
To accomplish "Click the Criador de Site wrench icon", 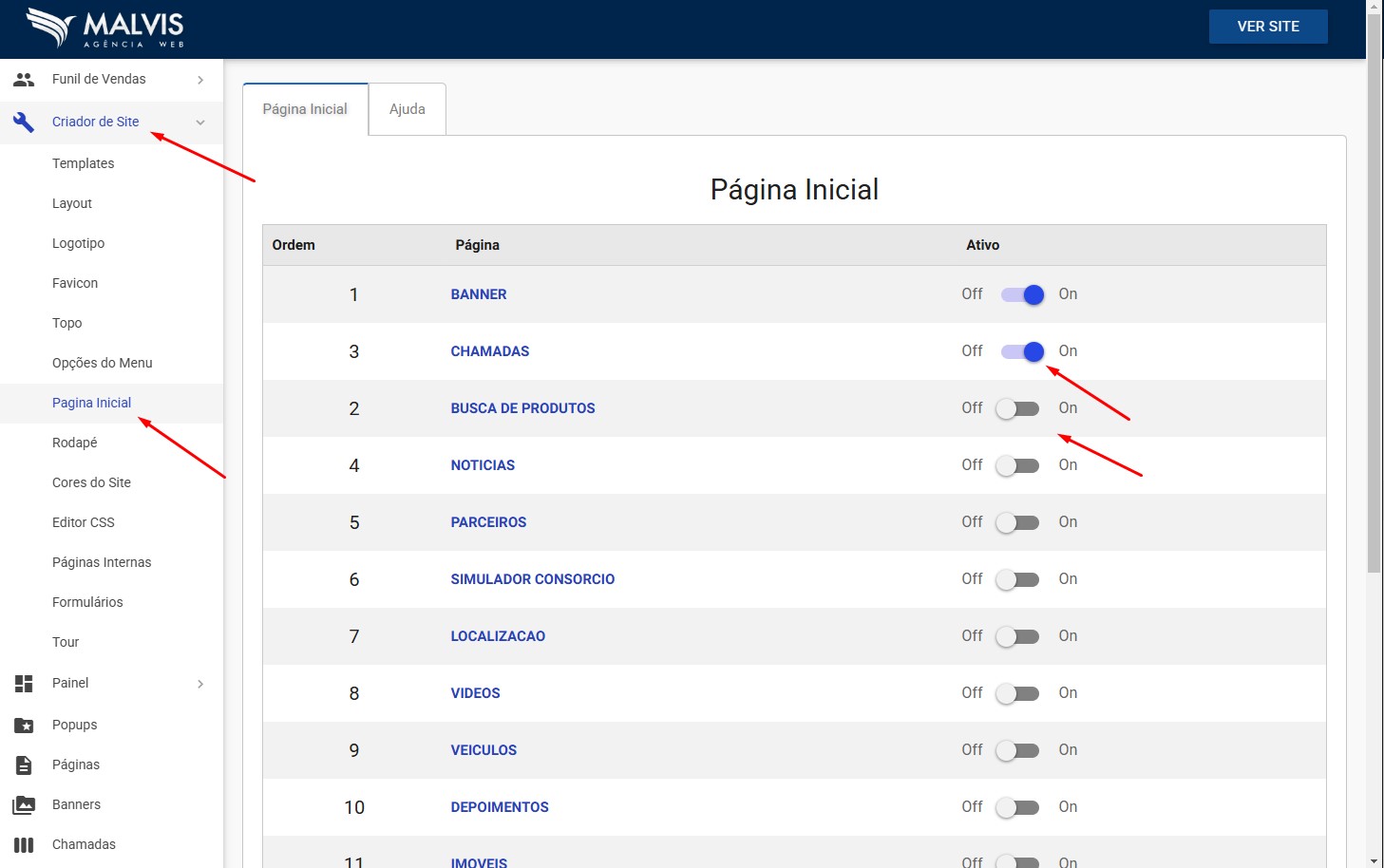I will [x=24, y=122].
